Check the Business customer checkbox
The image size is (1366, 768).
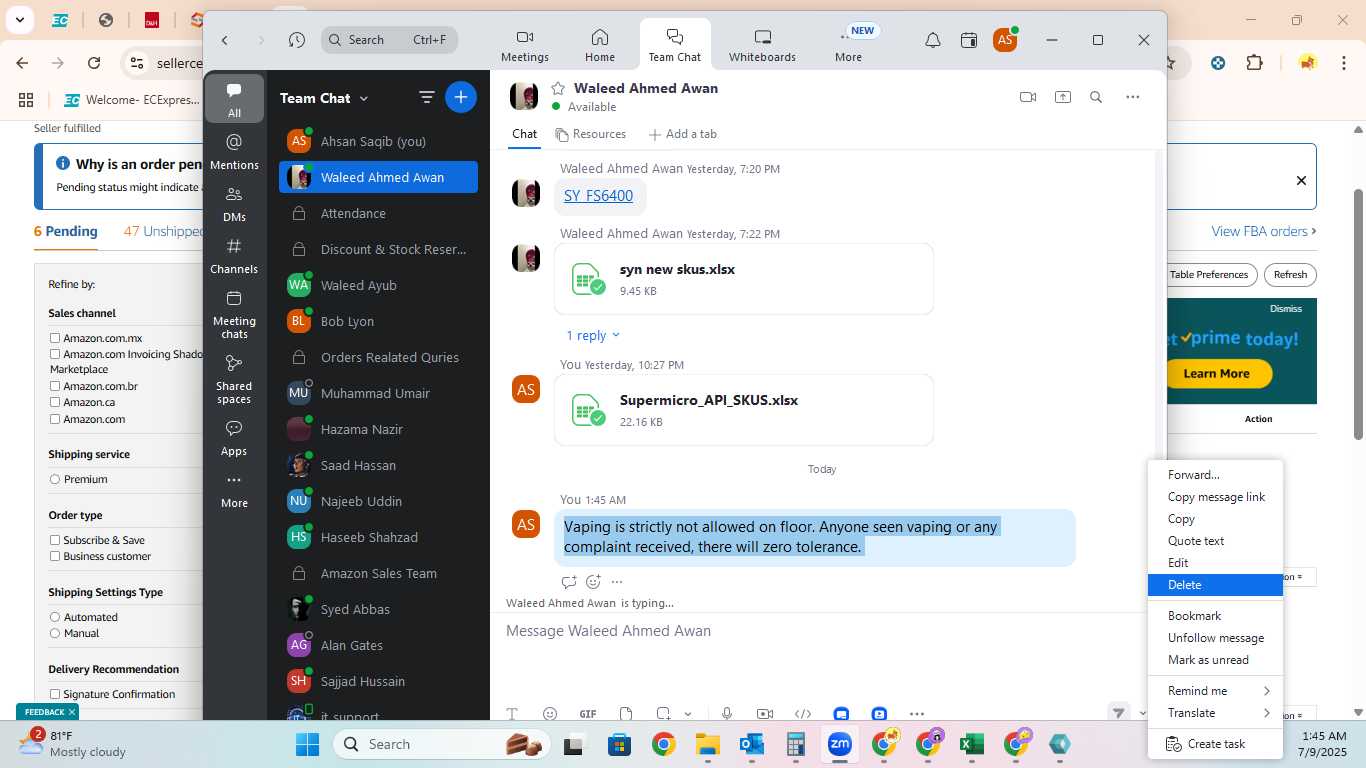[55, 556]
